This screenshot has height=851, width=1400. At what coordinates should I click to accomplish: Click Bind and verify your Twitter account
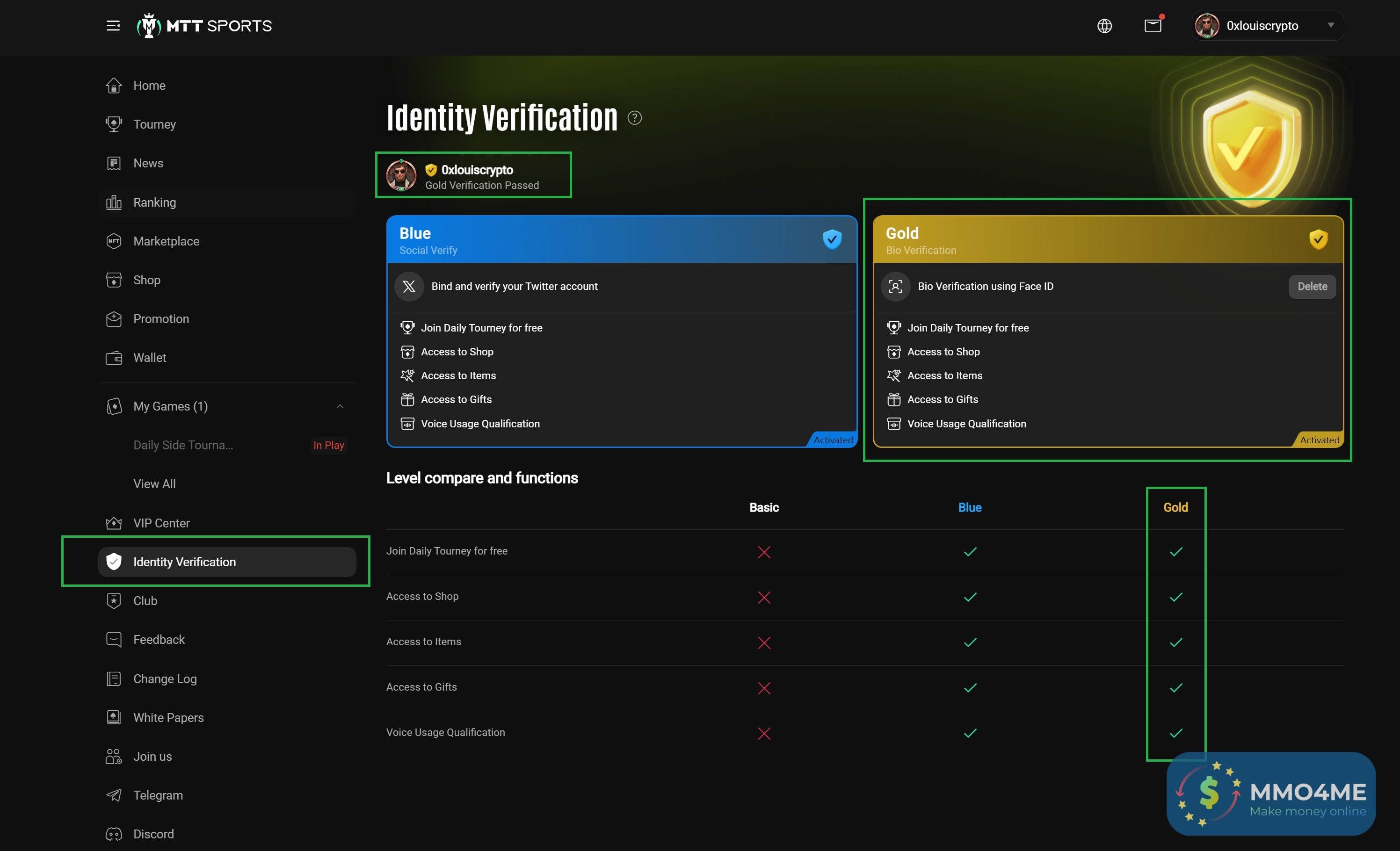pos(514,286)
